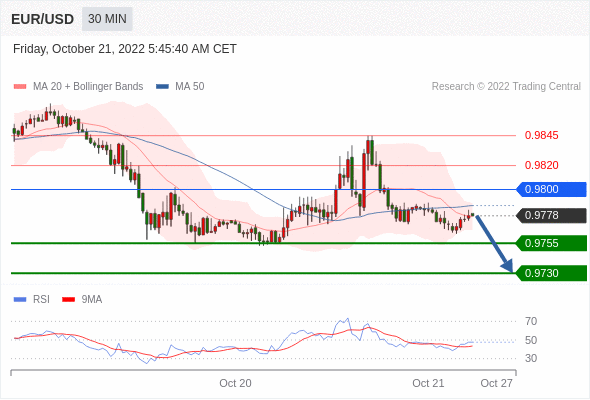590x400 pixels.
Task: Click the 0.9845 resistance price label
Action: (x=541, y=135)
